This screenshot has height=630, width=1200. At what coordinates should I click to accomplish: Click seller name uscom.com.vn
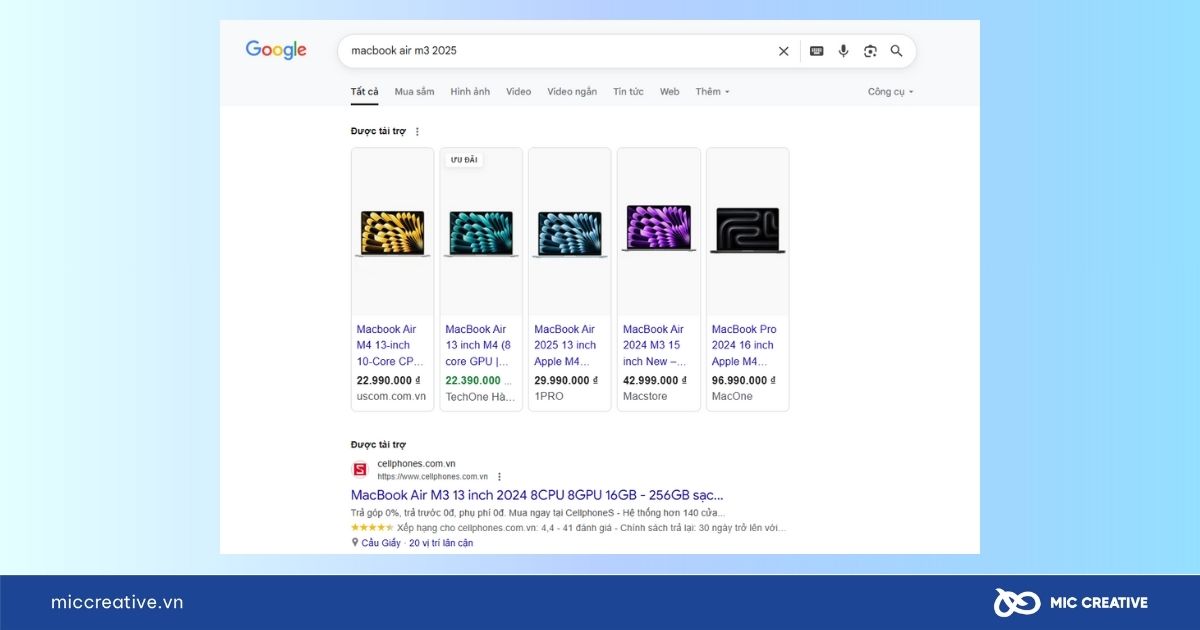391,397
